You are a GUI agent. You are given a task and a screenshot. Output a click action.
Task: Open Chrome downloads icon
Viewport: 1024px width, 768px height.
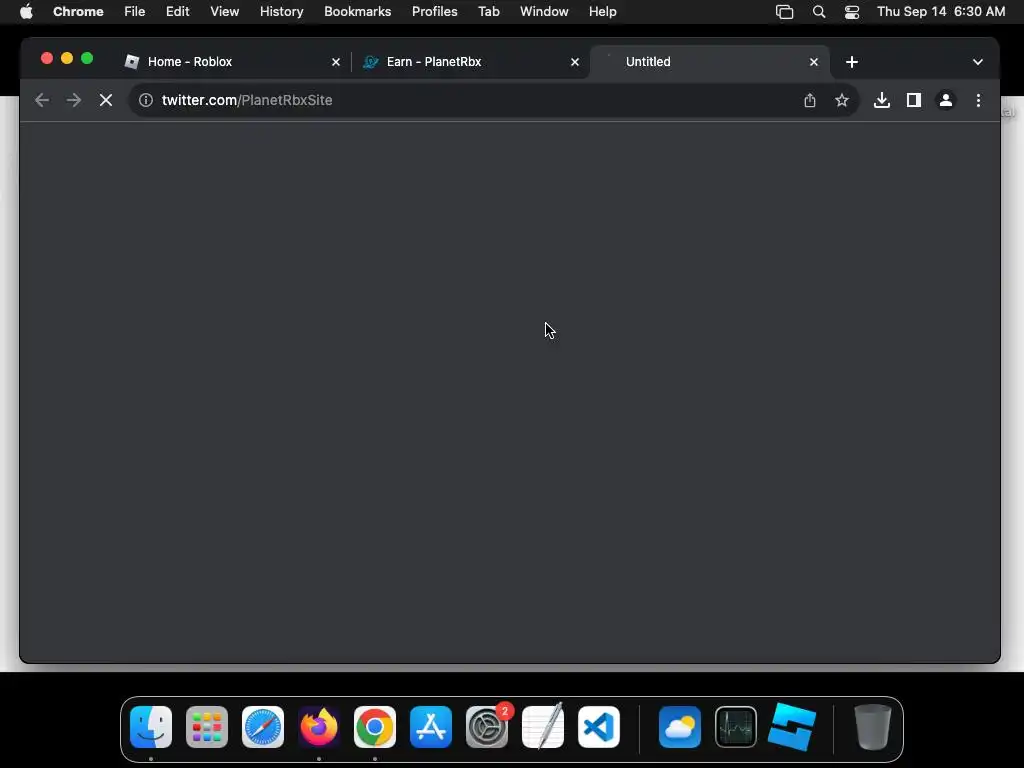click(882, 100)
